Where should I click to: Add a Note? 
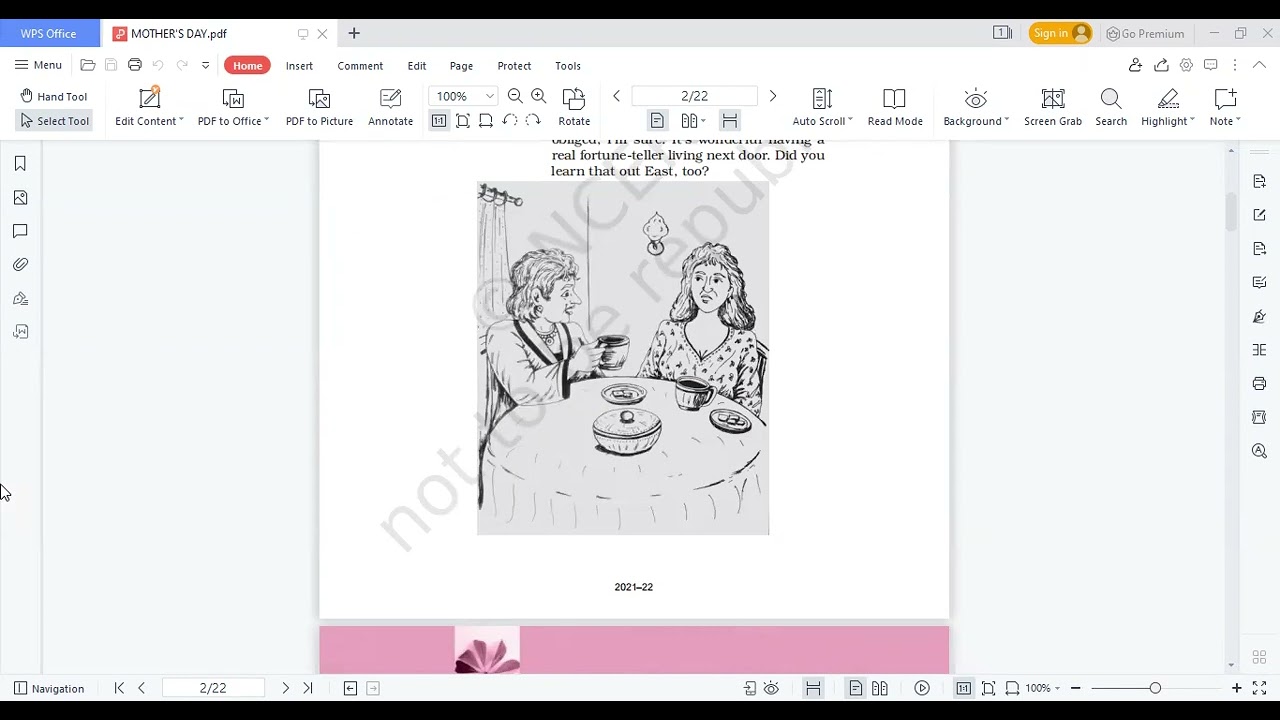[x=1225, y=107]
